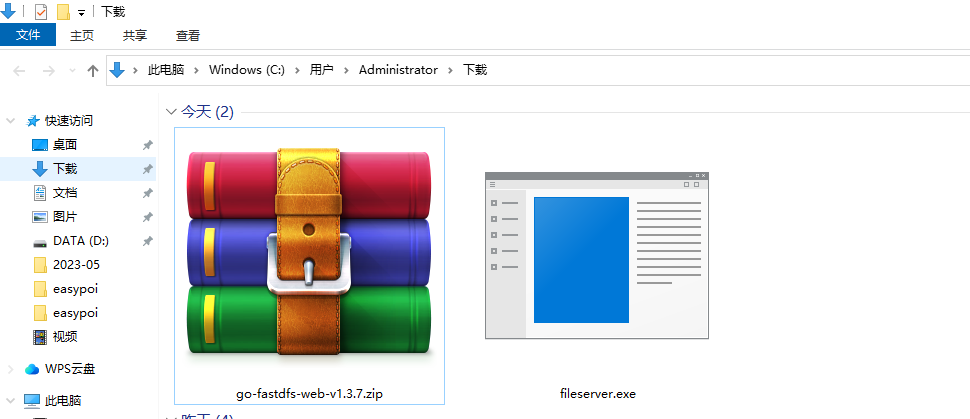The width and height of the screenshot is (970, 419).
Task: Select 快速访问 in navigation pane
Action: coord(69,121)
